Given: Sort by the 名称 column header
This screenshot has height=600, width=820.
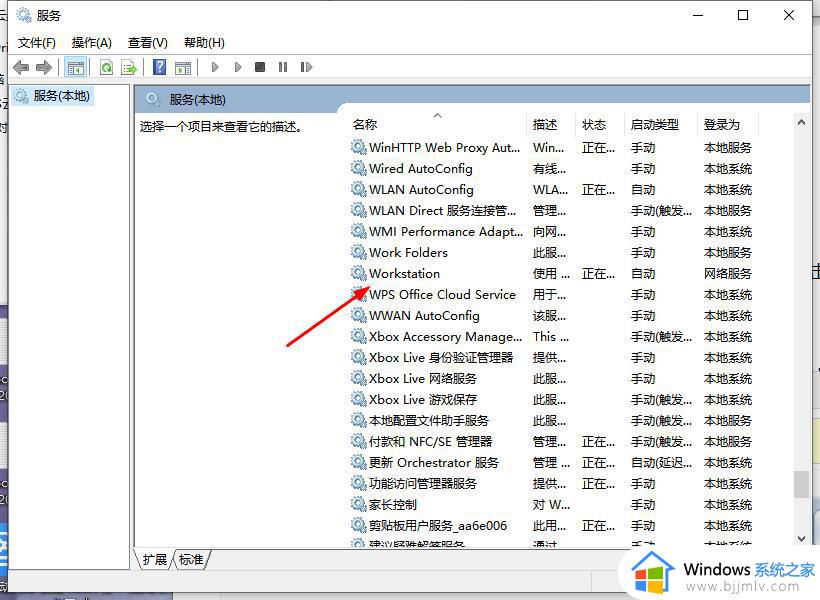Looking at the screenshot, I should (365, 124).
